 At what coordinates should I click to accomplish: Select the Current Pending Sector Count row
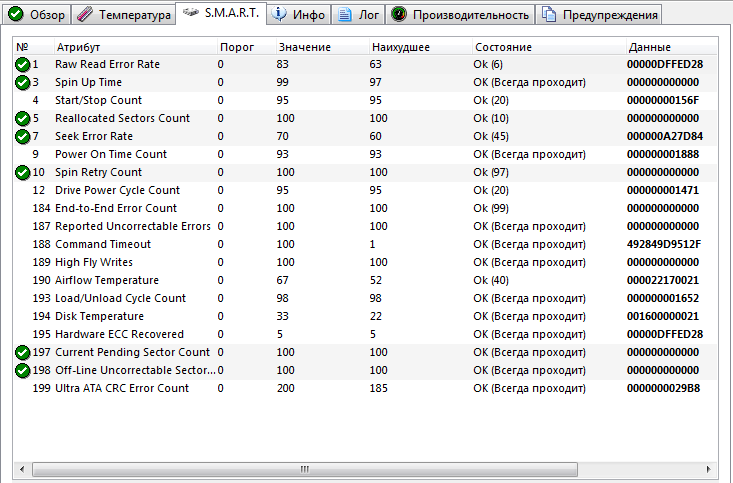(x=365, y=353)
